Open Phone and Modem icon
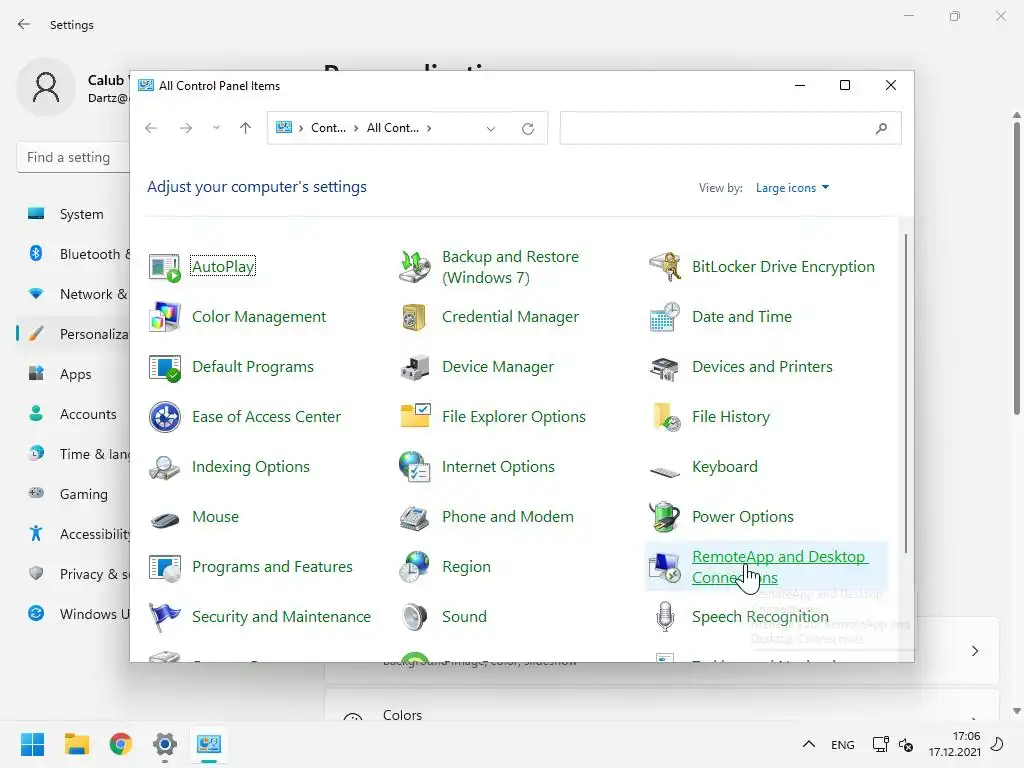This screenshot has height=768, width=1024. pos(415,517)
